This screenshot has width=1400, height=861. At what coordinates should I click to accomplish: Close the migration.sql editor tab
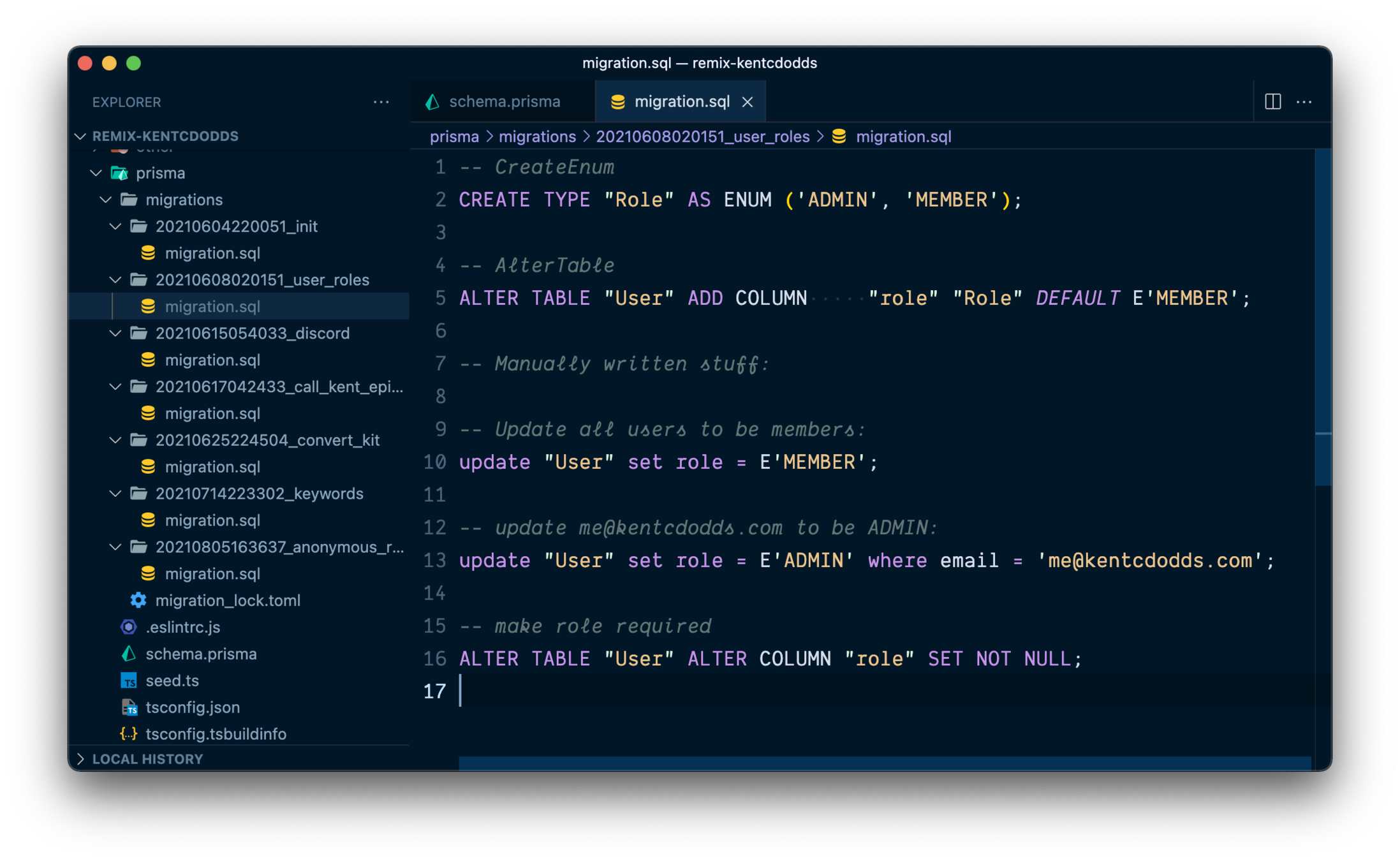pyautogui.click(x=748, y=102)
